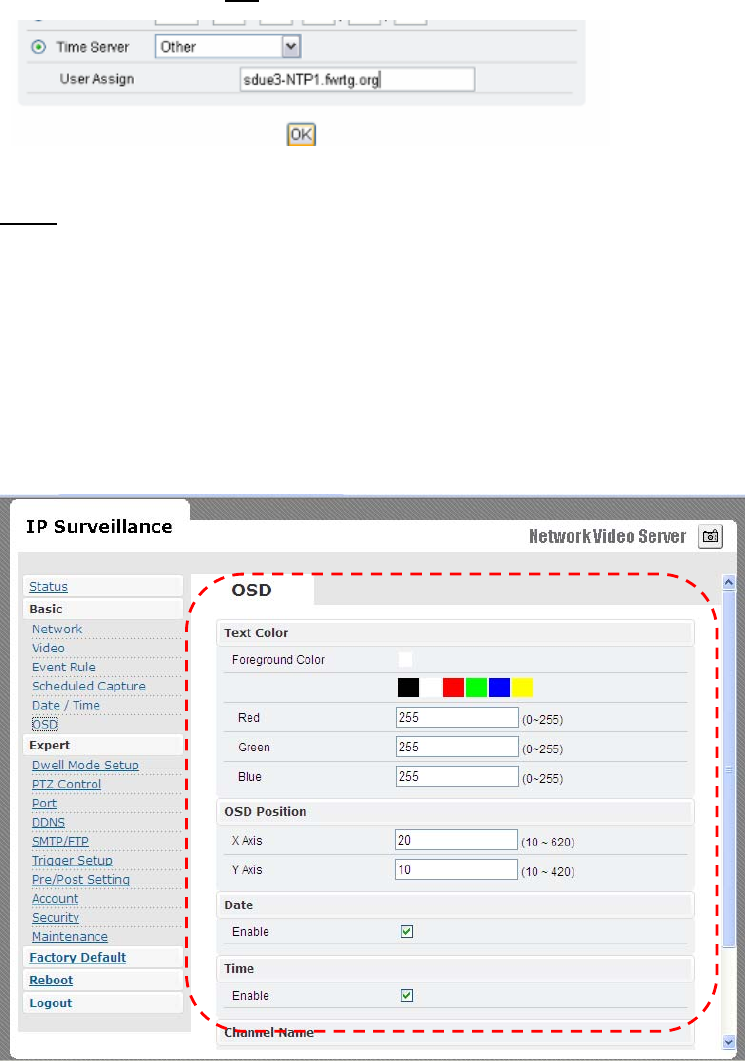Click Logout in the sidebar

pyautogui.click(x=50, y=1003)
